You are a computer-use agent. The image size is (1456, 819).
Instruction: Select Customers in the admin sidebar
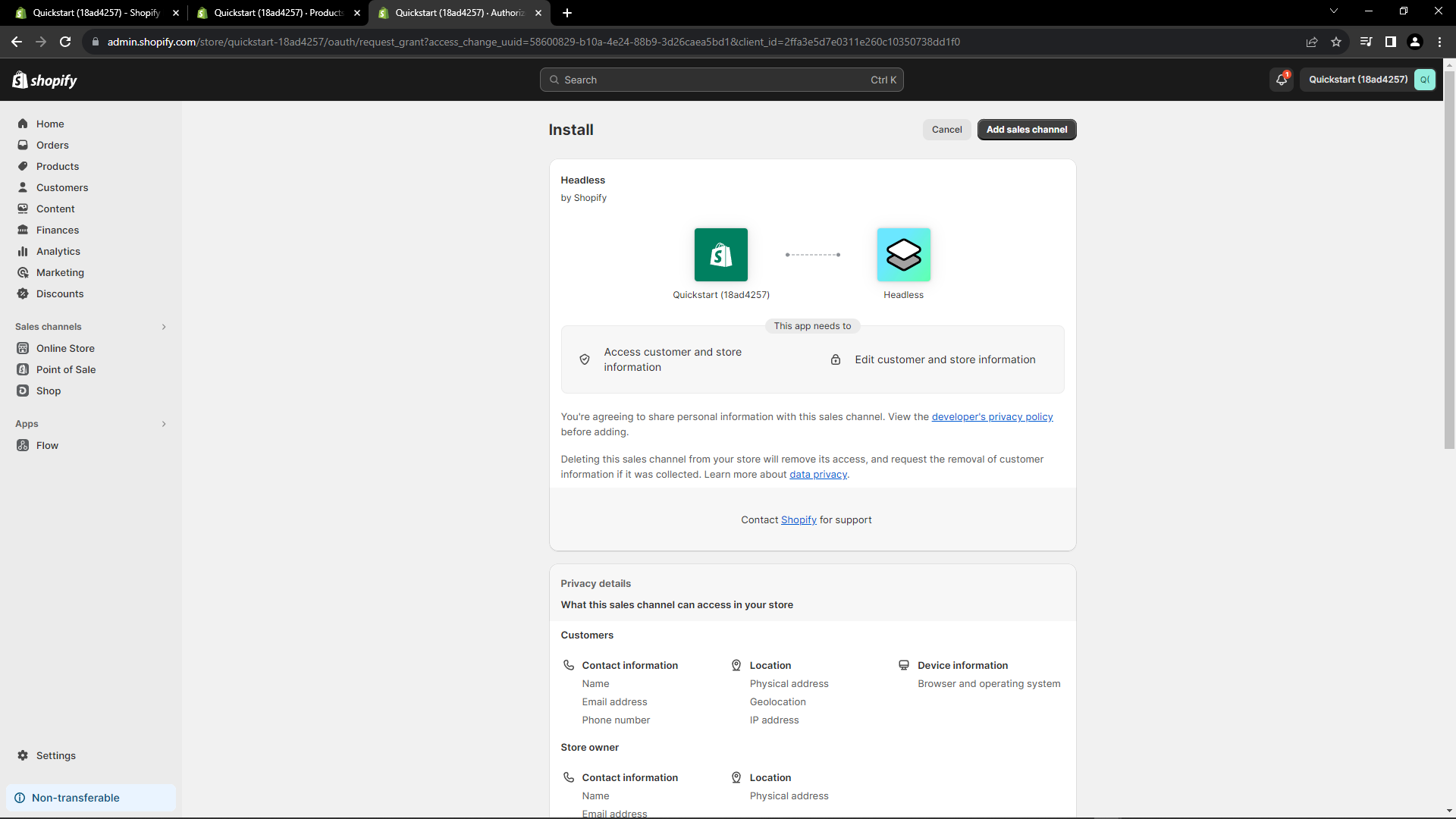[63, 187]
